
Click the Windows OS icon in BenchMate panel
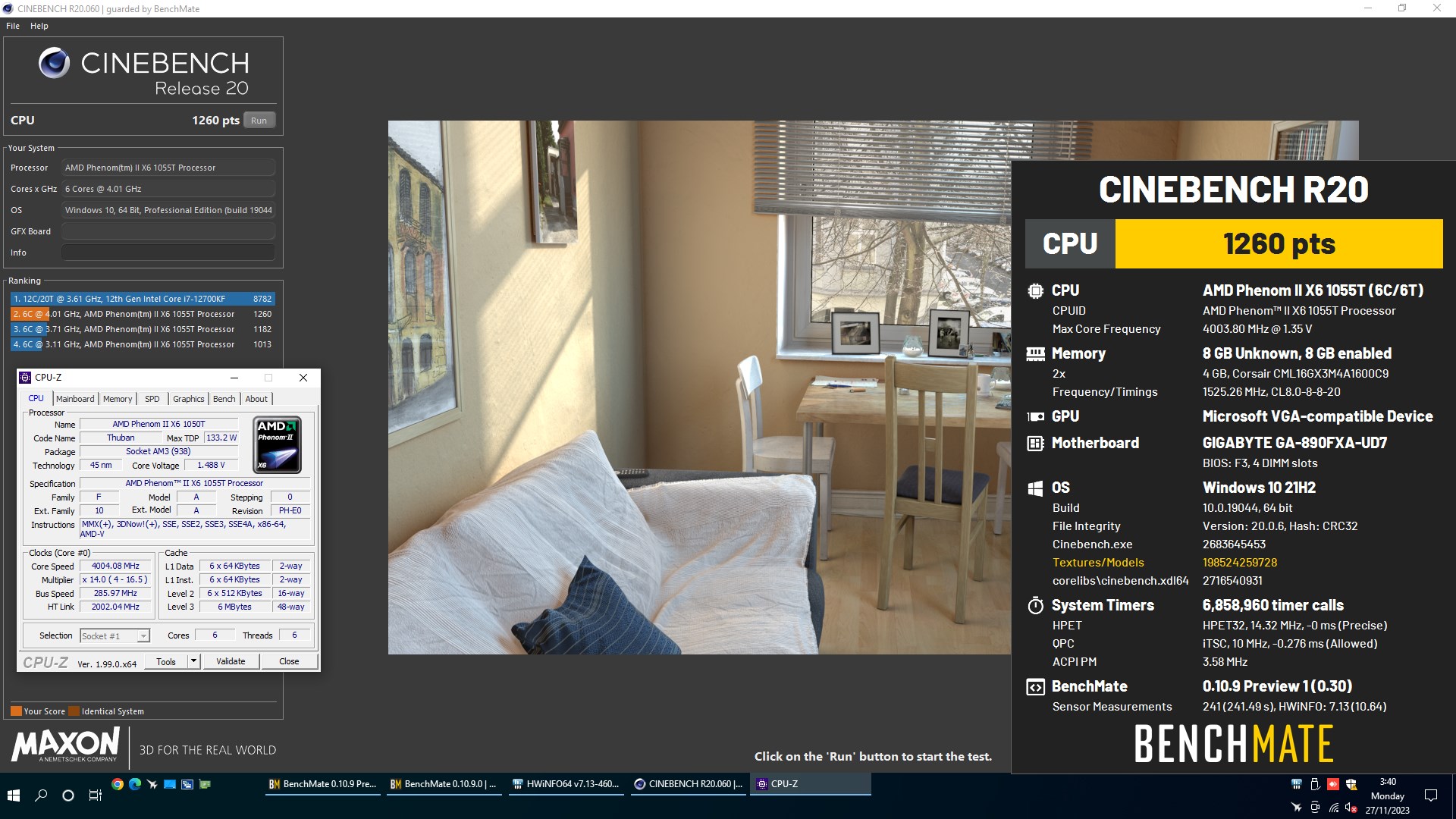1035,488
